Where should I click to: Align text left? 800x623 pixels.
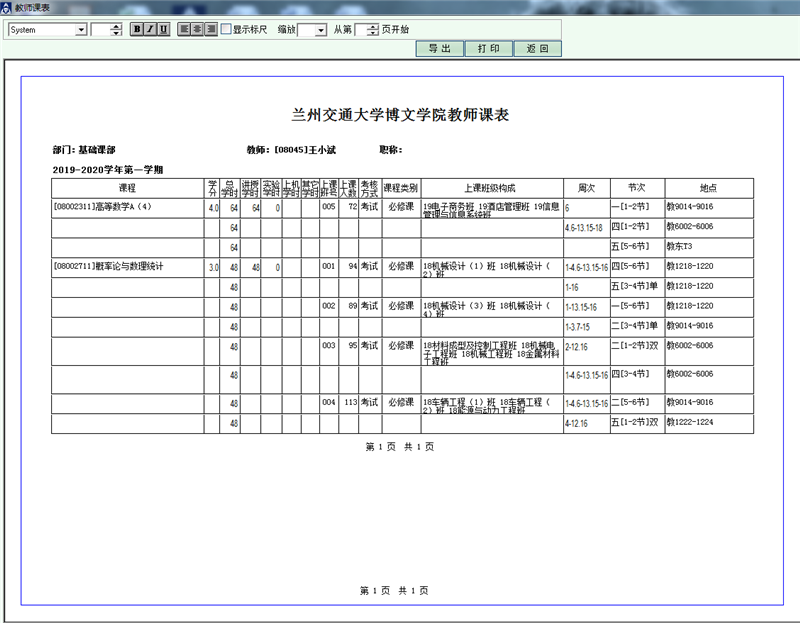point(185,29)
